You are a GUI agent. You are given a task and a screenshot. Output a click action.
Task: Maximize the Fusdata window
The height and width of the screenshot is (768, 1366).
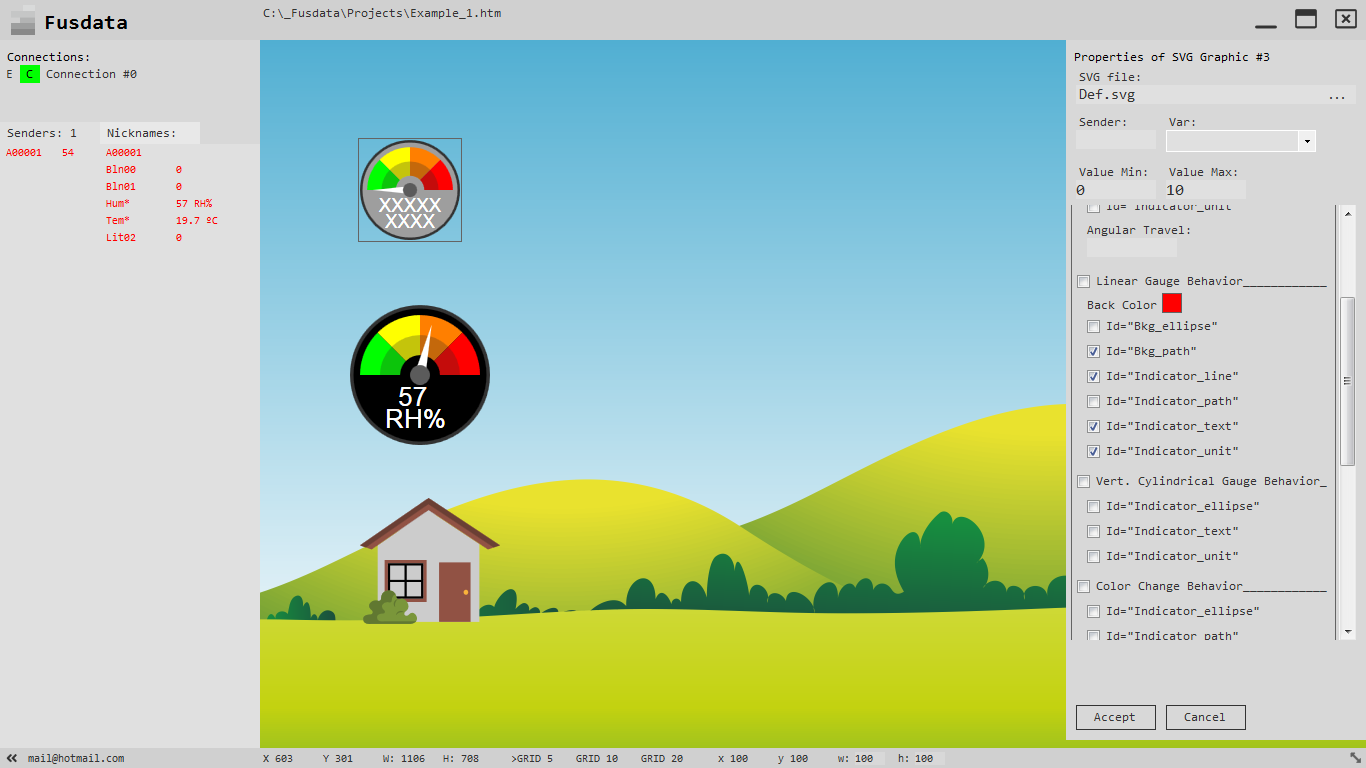pos(1306,19)
